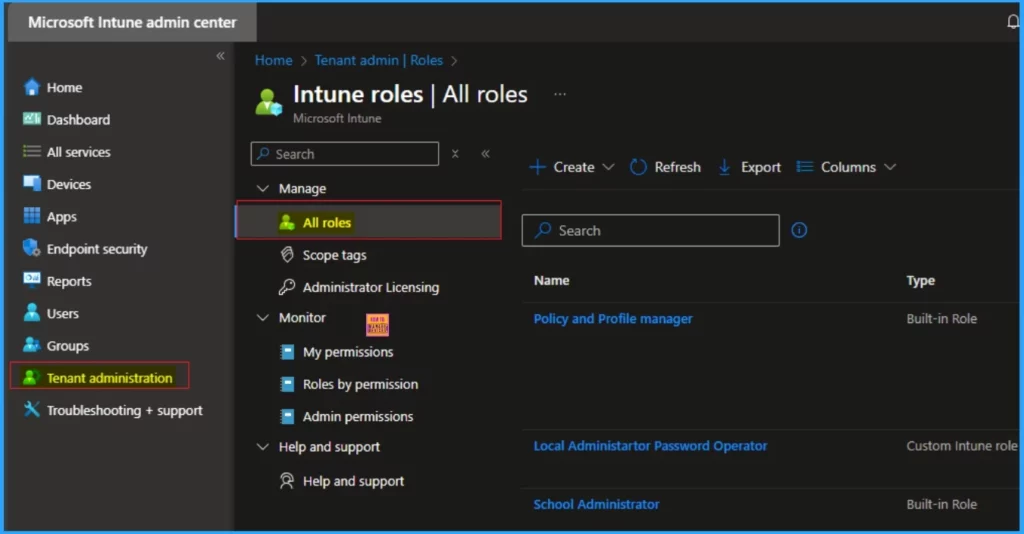The width and height of the screenshot is (1024, 534).
Task: Click the Troubleshooting wrench icon
Action: point(31,409)
